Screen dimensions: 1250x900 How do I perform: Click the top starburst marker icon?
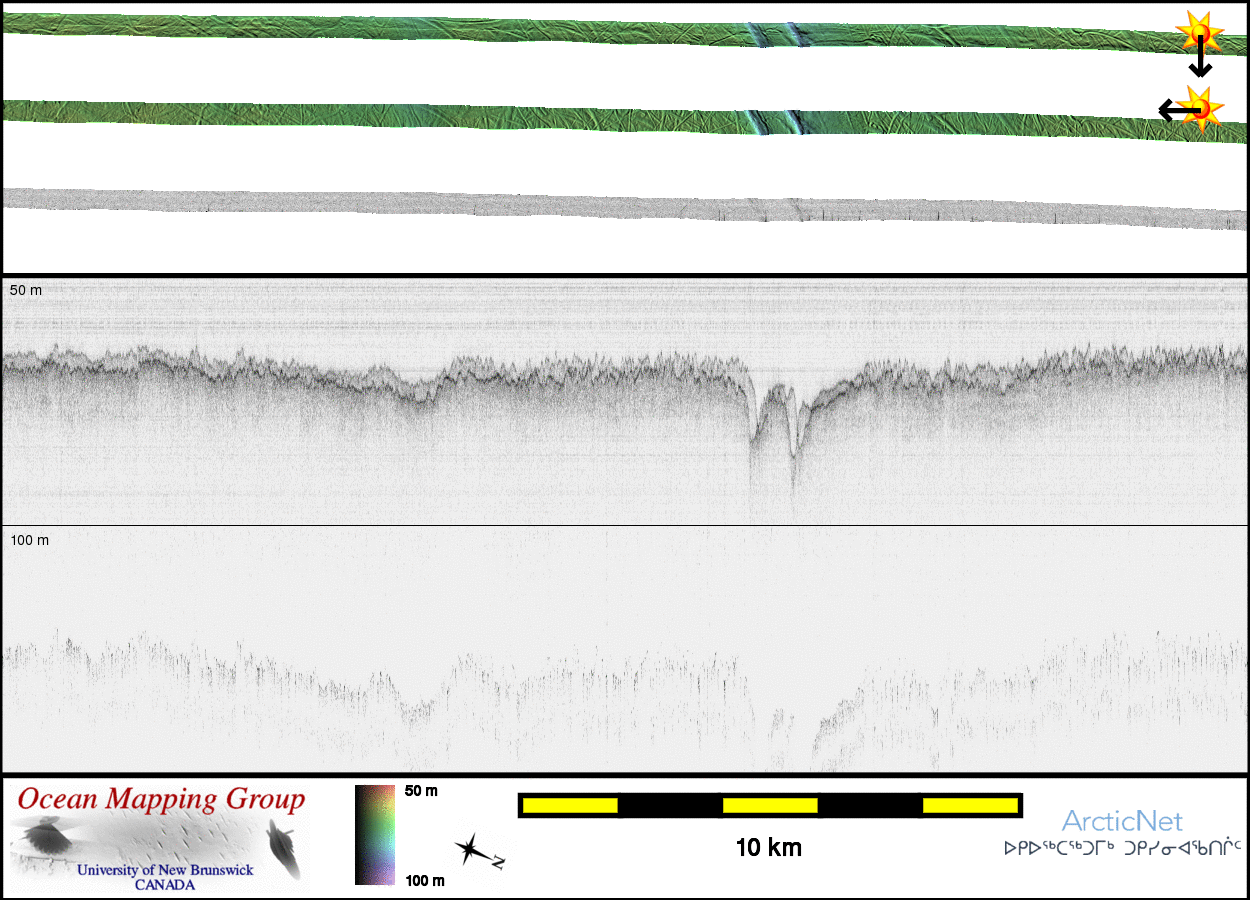(x=1198, y=33)
